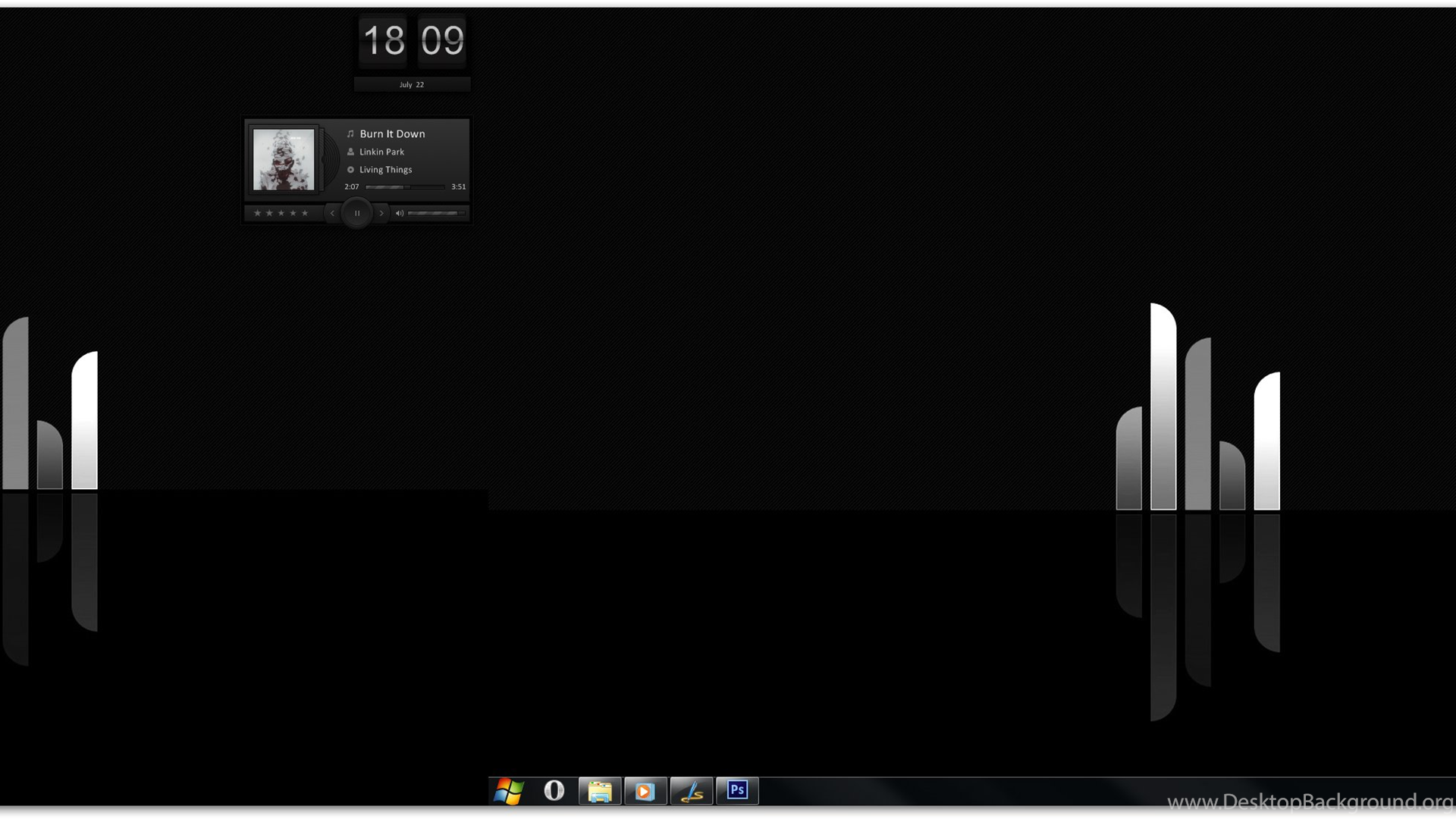The image size is (1456, 819).
Task: Mute with the speaker icon
Action: tap(399, 213)
